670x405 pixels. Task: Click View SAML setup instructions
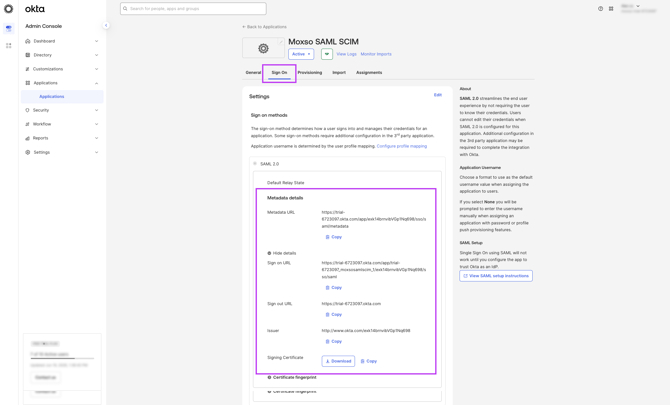point(496,276)
